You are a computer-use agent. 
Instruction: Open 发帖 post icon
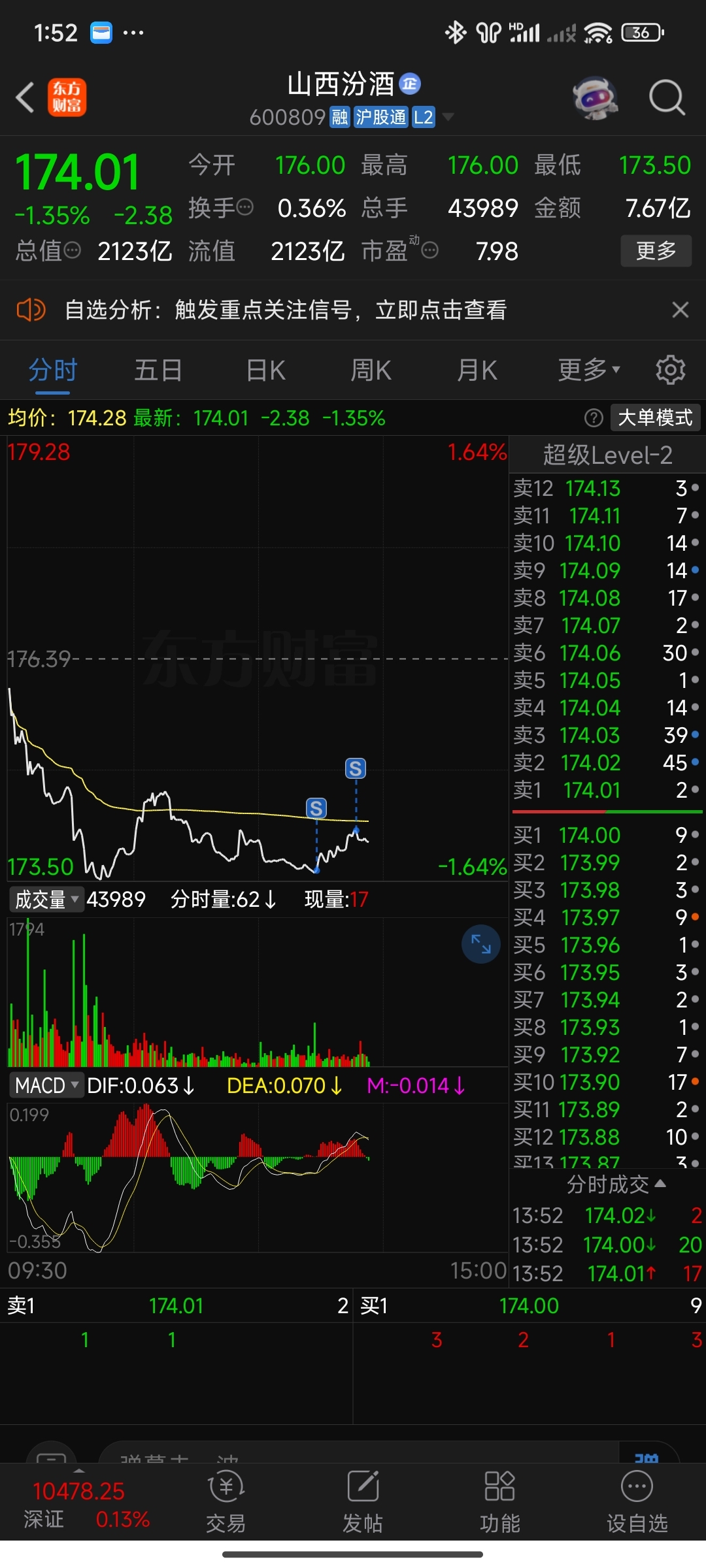[363, 1501]
